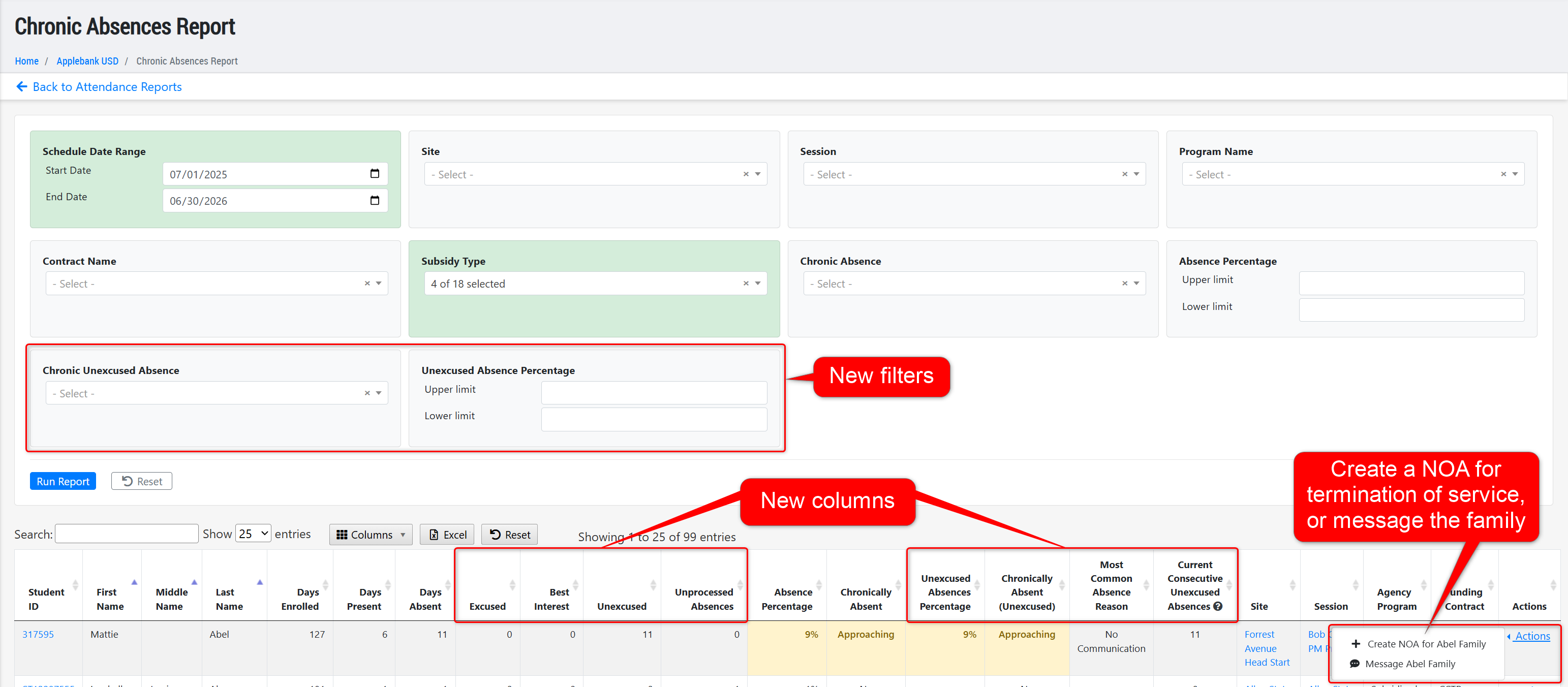Open the Show entries count selector
The image size is (1568, 687).
click(253, 534)
